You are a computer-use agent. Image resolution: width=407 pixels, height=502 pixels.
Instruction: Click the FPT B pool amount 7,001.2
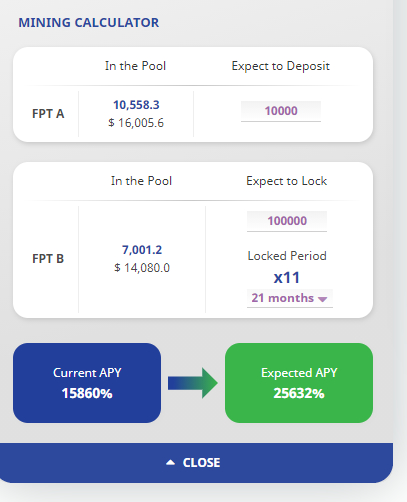tap(142, 250)
